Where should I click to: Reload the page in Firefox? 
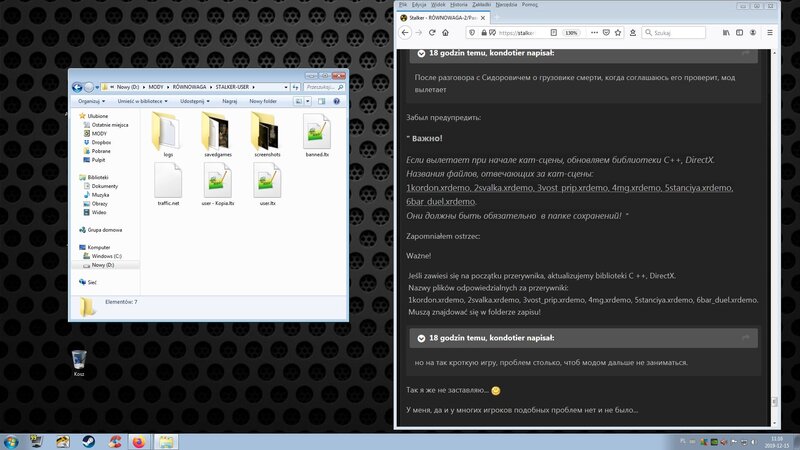[433, 32]
